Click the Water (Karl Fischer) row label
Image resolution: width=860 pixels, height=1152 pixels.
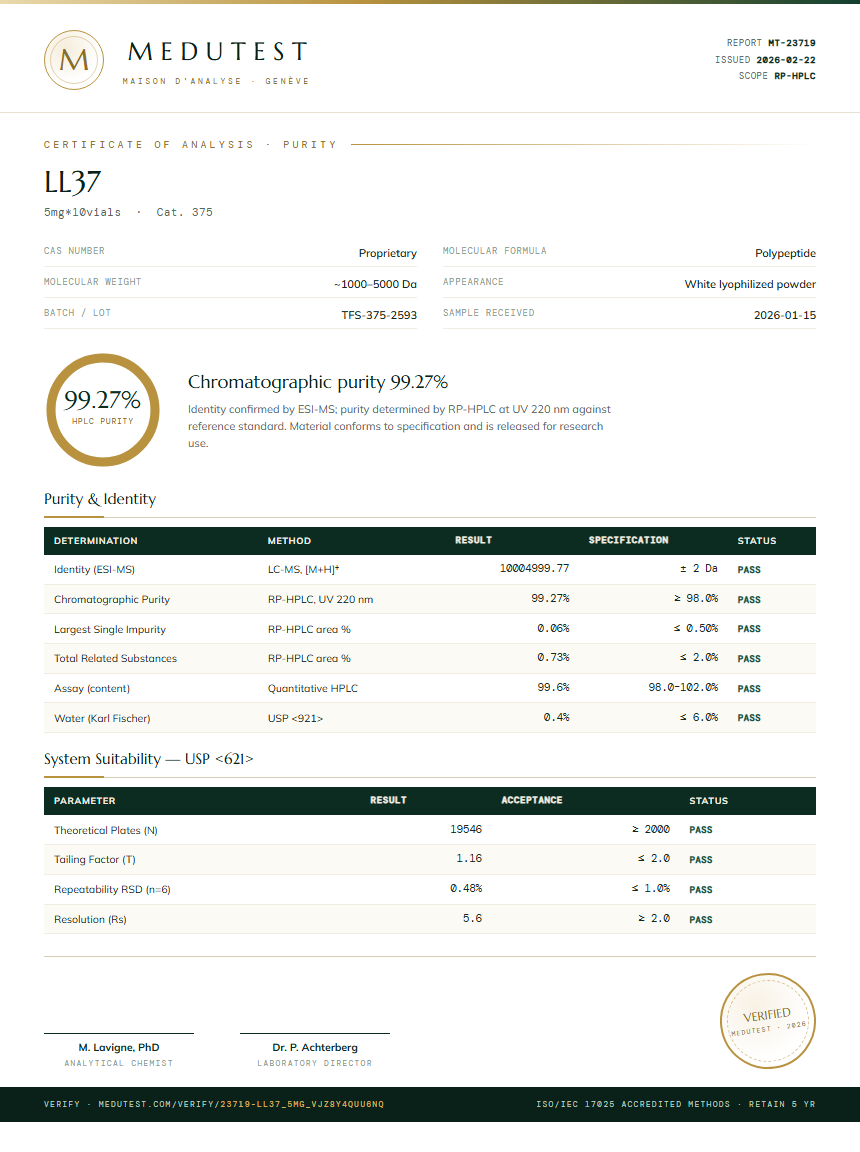tap(102, 719)
